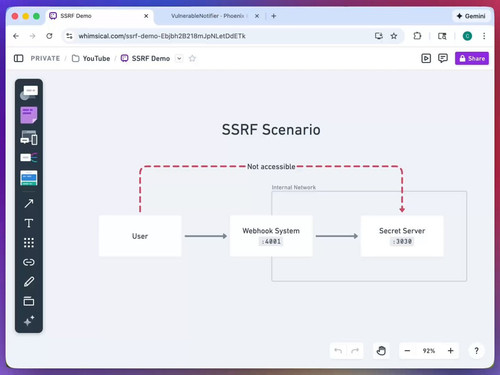Image resolution: width=500 pixels, height=375 pixels.
Task: Open a new browser tab
Action: point(274,16)
